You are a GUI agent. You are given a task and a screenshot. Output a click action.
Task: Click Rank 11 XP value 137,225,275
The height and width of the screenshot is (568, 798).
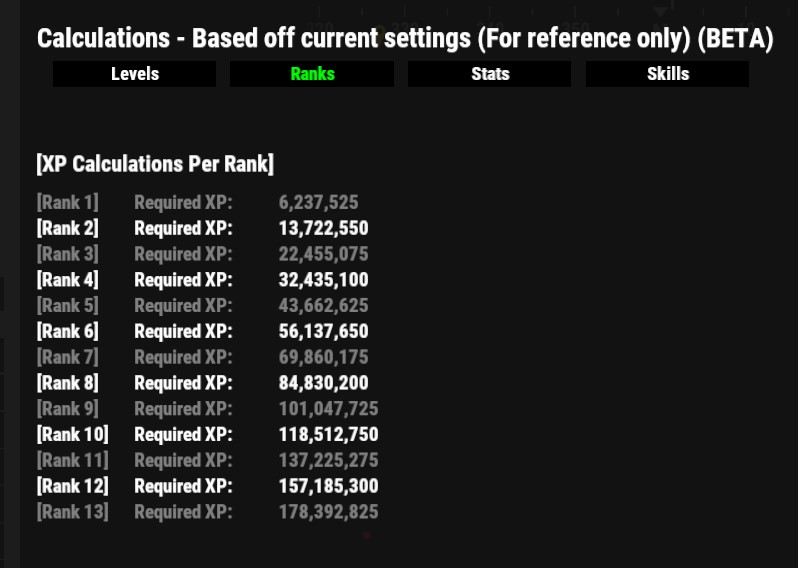pos(328,460)
